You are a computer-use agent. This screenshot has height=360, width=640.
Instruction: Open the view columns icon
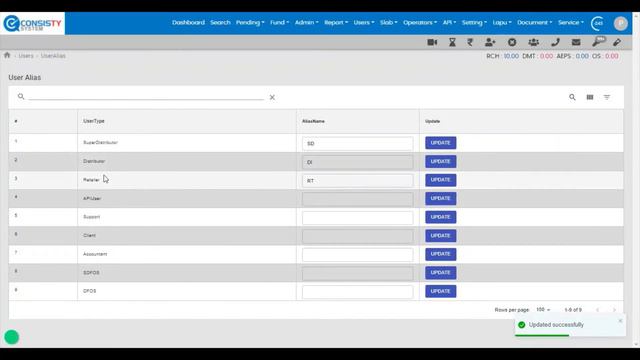(x=590, y=97)
